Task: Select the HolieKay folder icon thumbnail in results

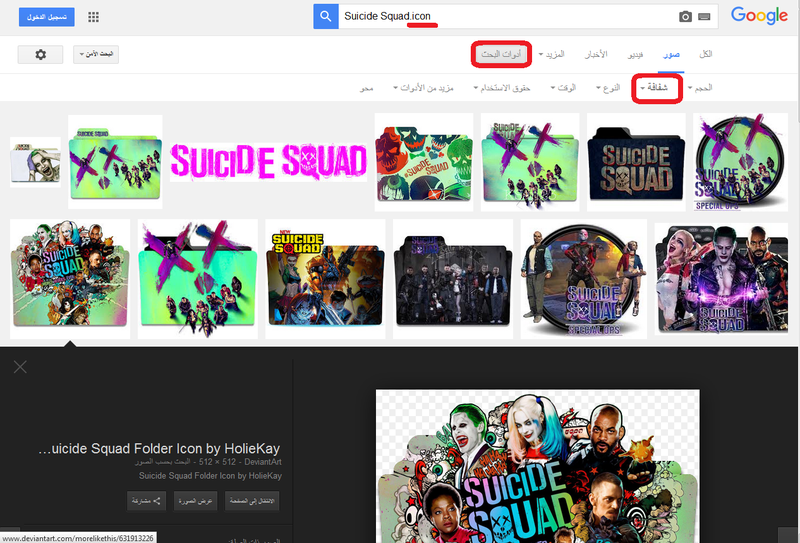Action: [70, 279]
